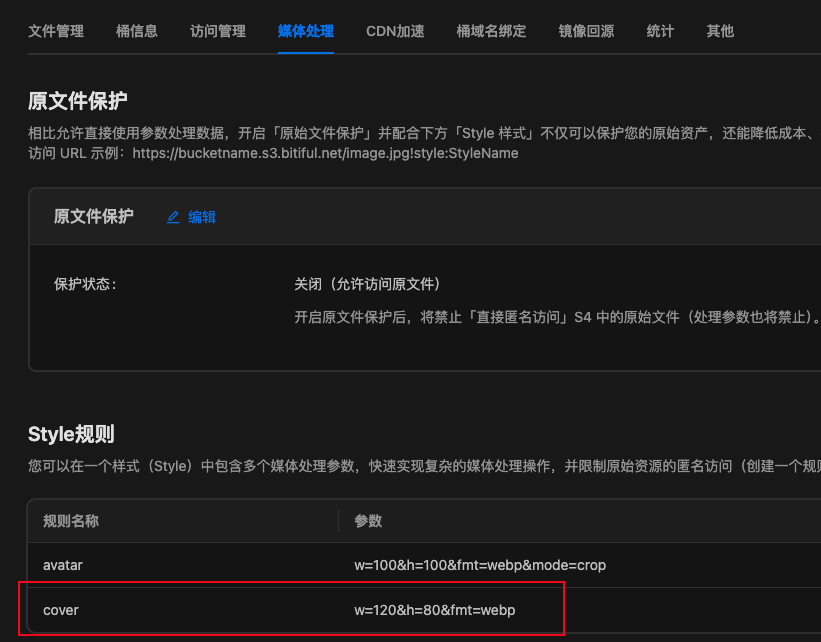Click the 参数 column header
Image resolution: width=821 pixels, height=642 pixels.
pyautogui.click(x=368, y=521)
